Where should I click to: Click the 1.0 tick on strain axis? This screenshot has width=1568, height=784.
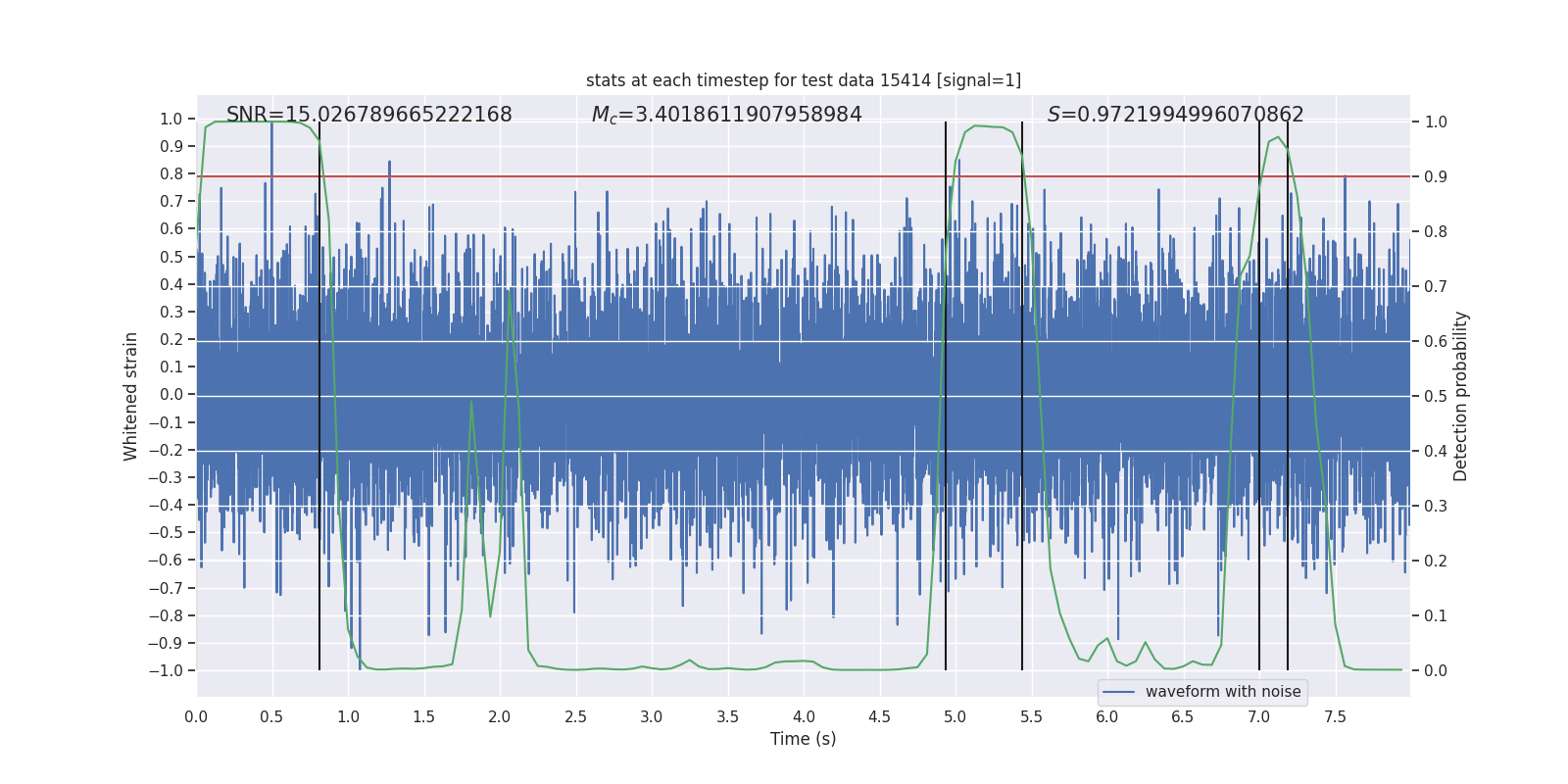tap(171, 119)
